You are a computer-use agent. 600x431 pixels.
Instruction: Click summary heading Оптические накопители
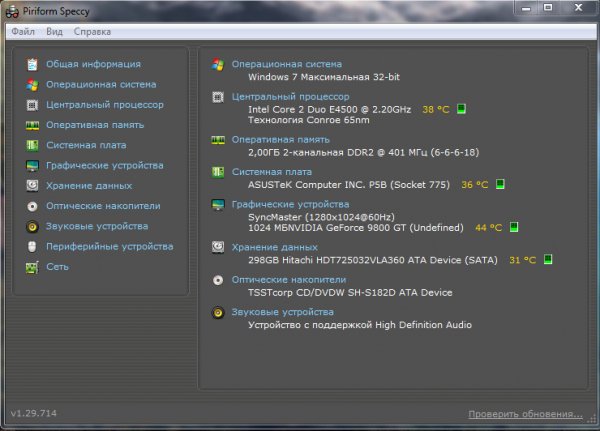[x=289, y=280]
